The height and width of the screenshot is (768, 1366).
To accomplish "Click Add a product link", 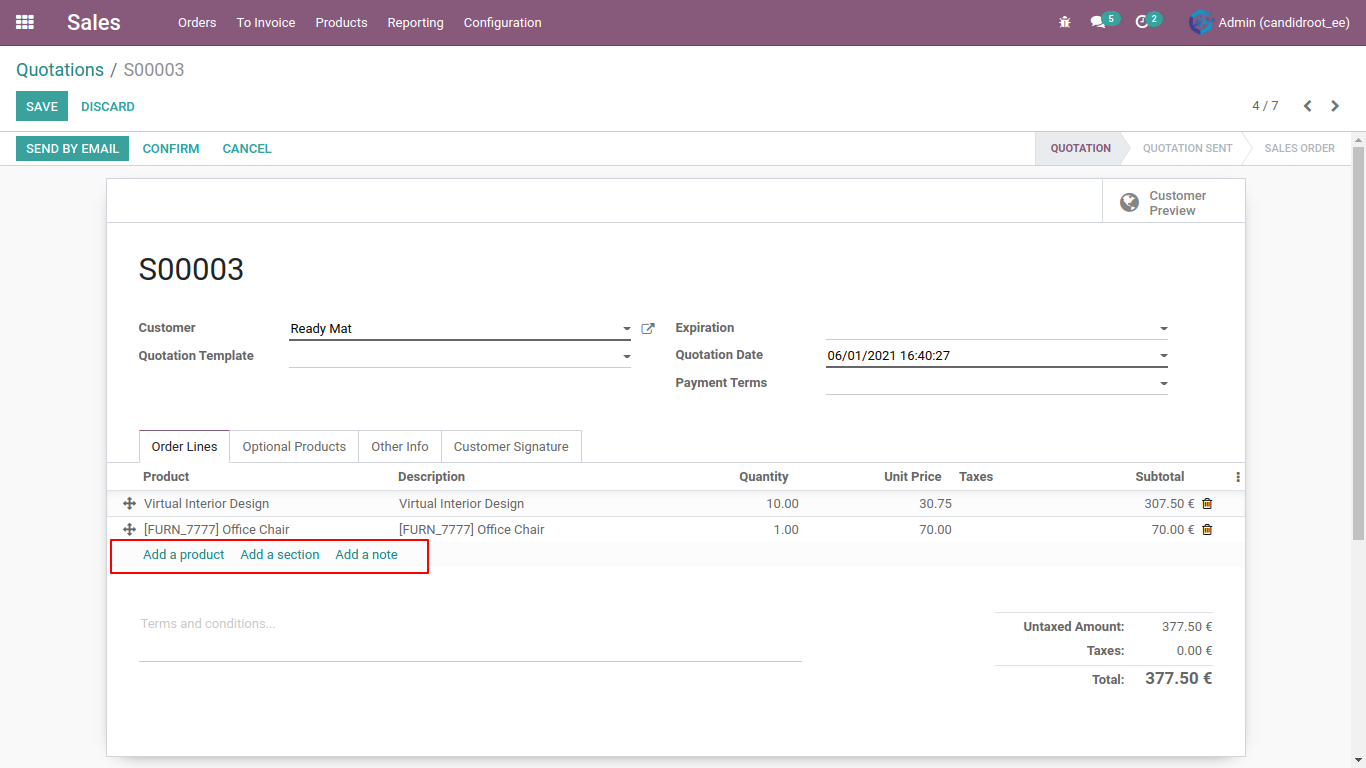I will tap(184, 554).
